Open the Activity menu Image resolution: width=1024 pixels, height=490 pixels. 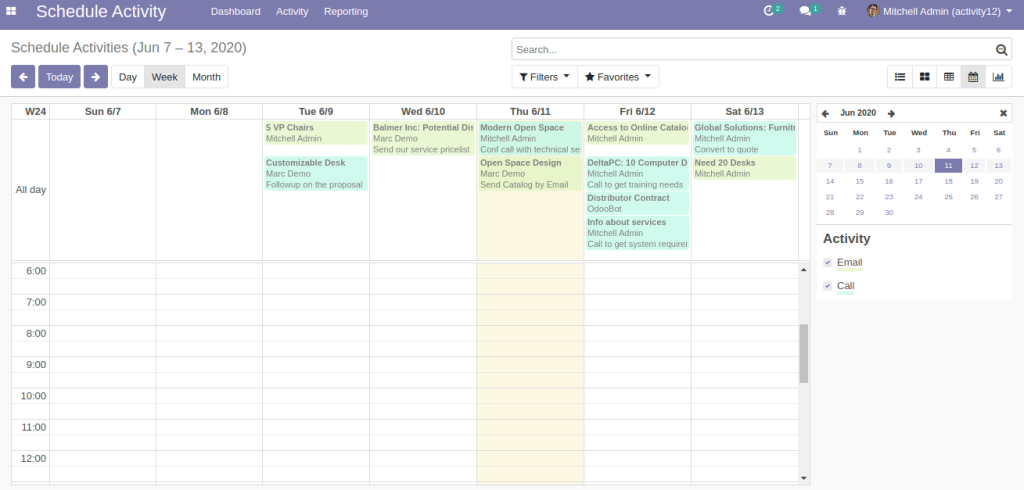point(292,11)
